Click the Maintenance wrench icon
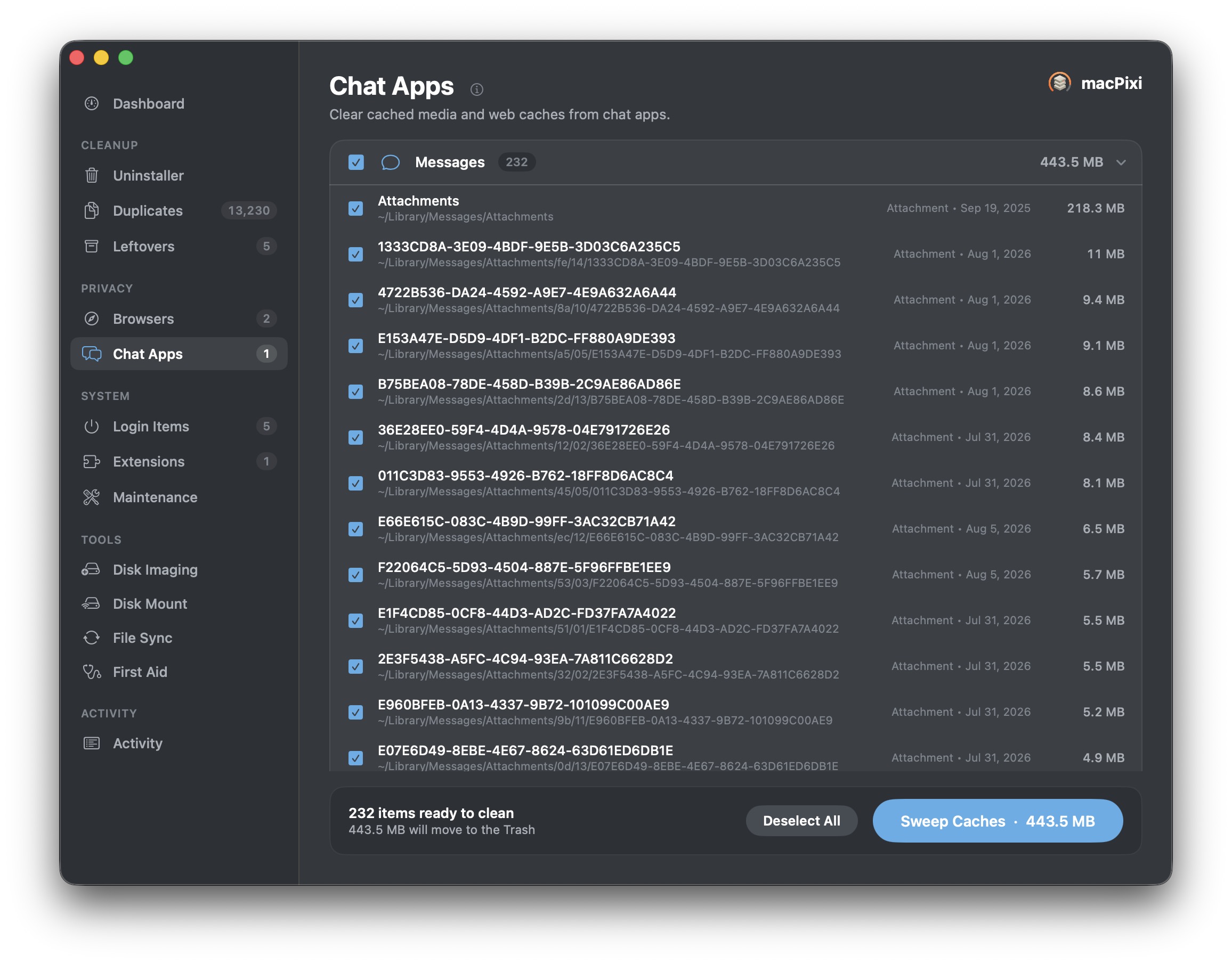This screenshot has width=1232, height=964. [92, 497]
